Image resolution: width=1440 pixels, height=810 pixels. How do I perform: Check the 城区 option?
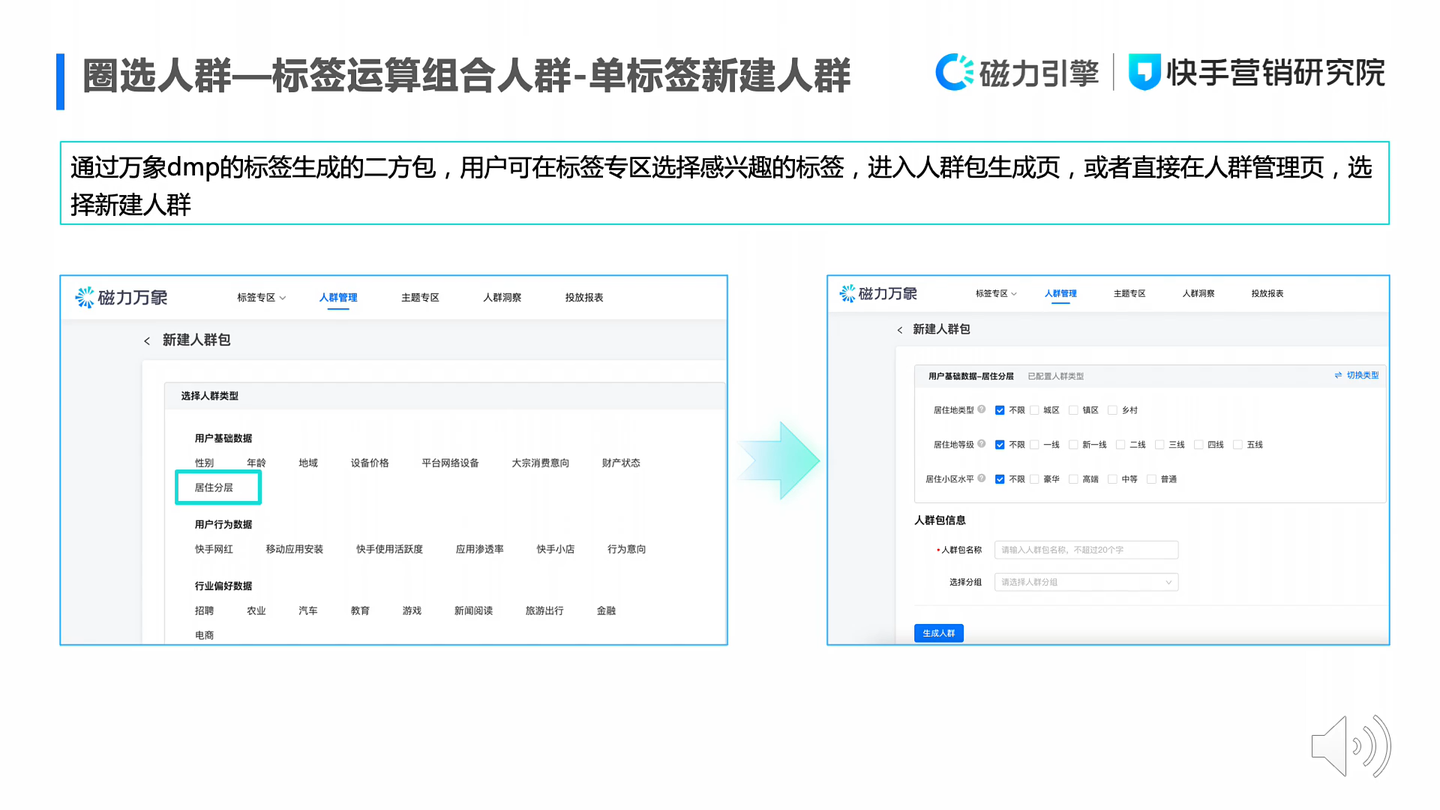[1035, 410]
